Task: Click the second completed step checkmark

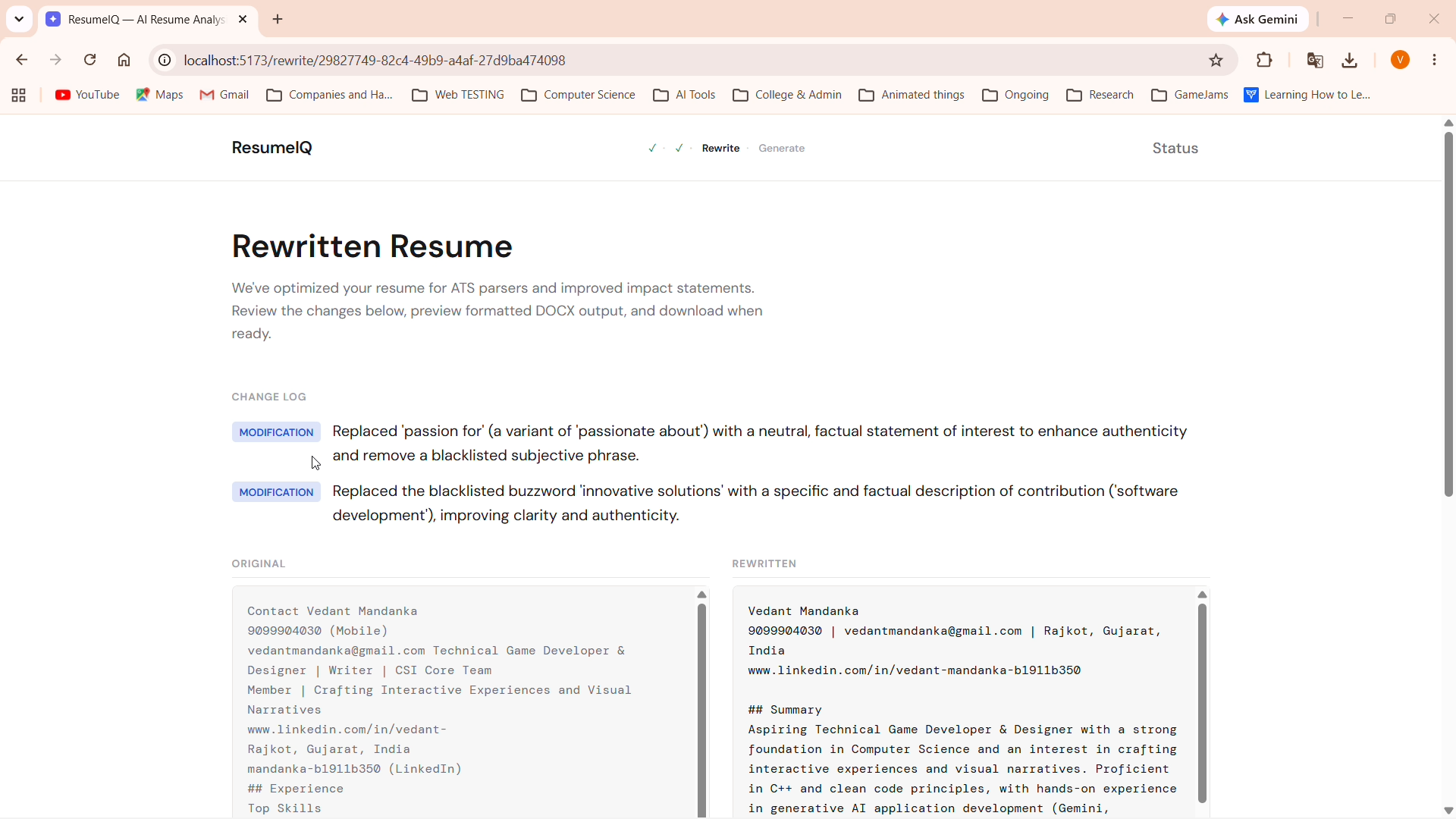Action: (x=679, y=149)
